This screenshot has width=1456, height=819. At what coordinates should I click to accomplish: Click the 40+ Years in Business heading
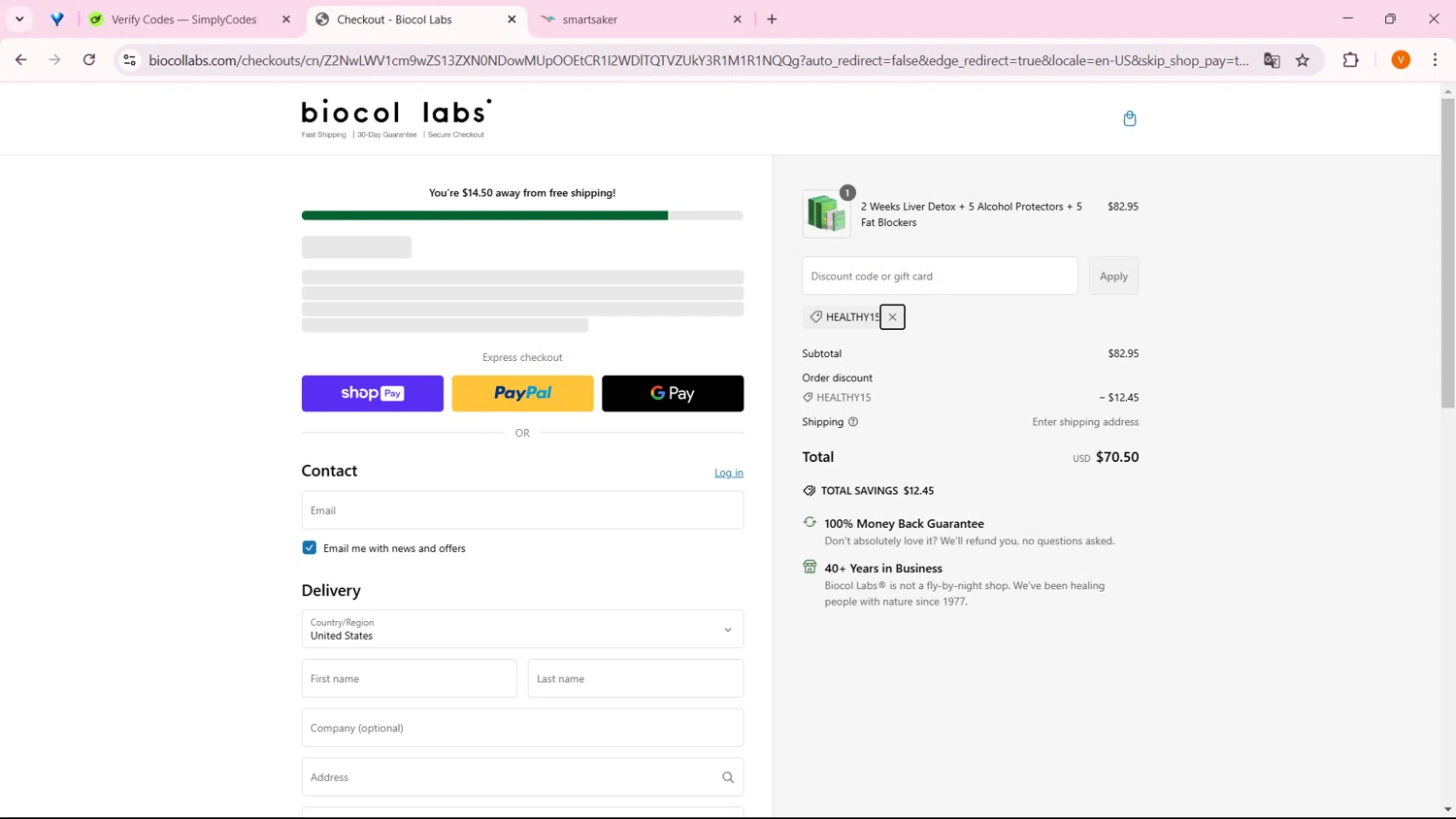point(883,569)
